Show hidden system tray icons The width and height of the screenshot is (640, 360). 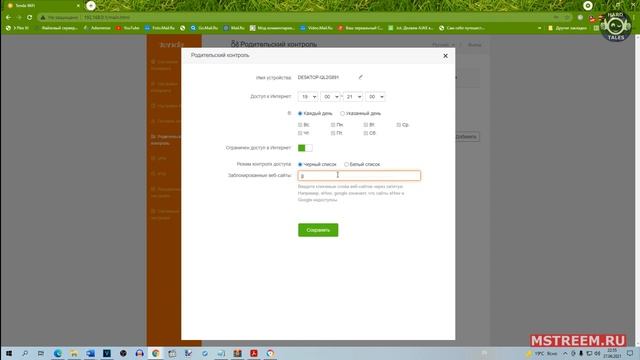(x=565, y=353)
